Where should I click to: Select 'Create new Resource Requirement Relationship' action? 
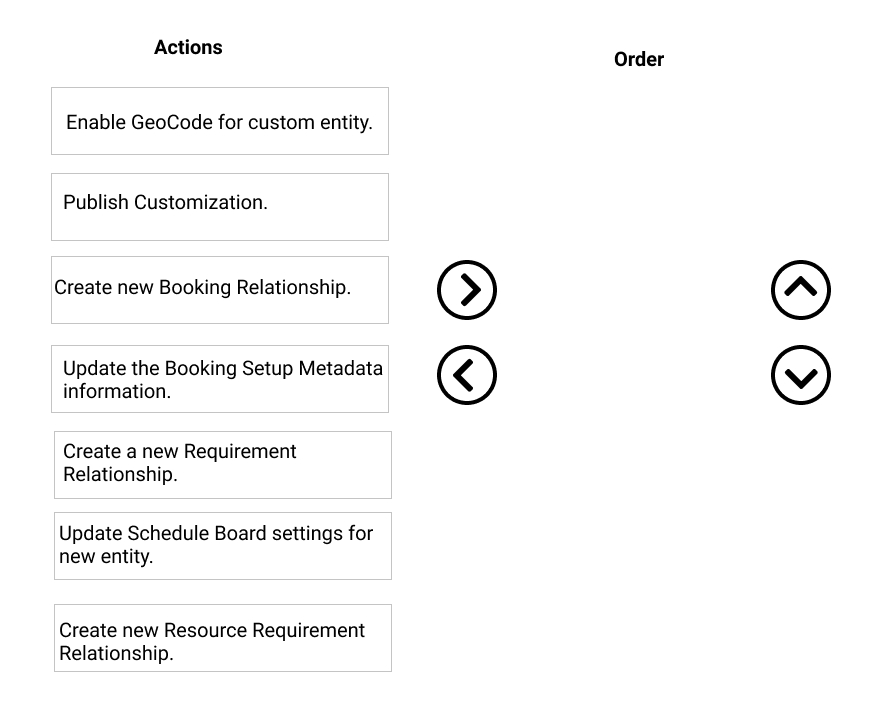[223, 638]
